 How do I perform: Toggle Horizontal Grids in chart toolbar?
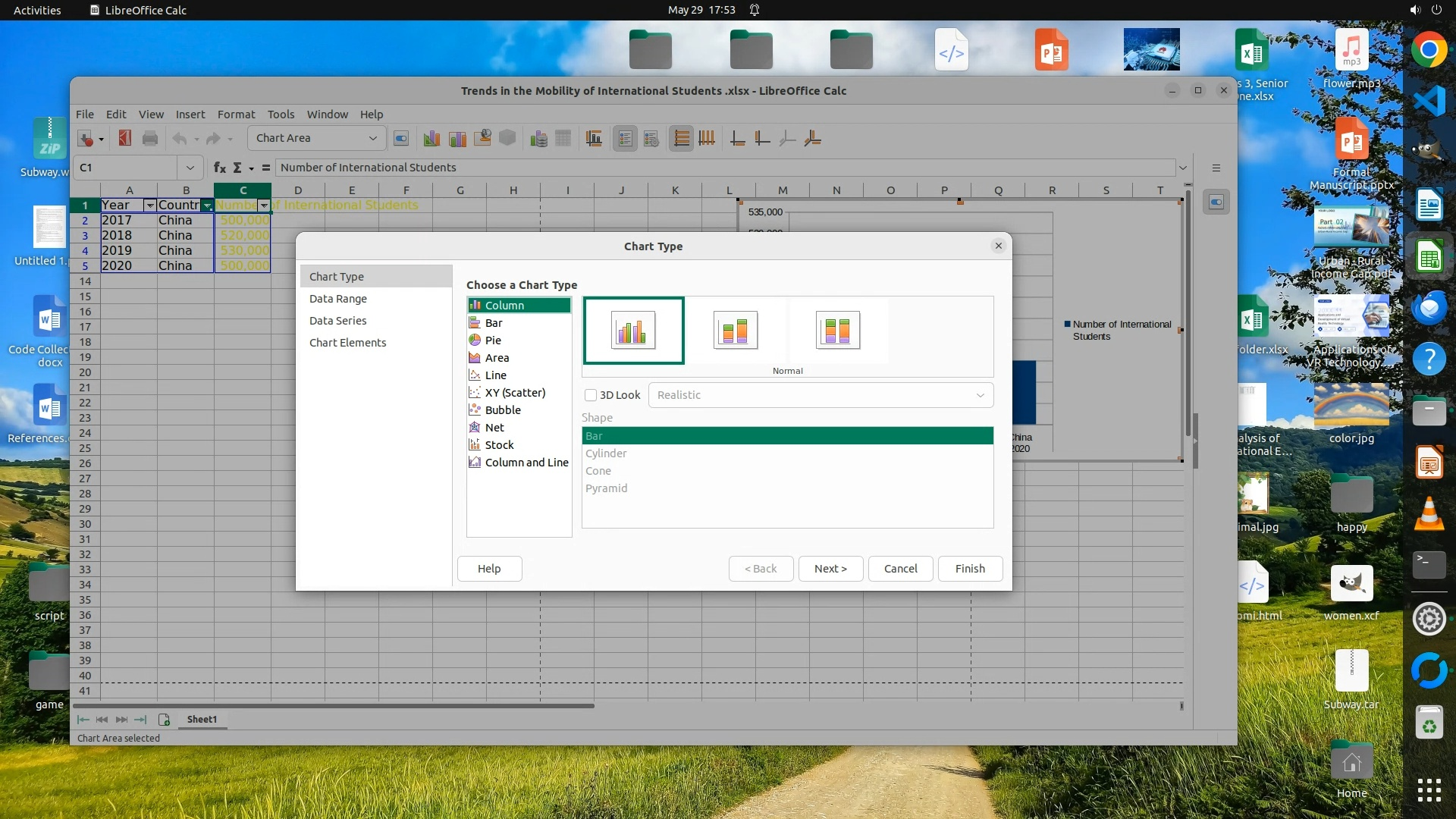click(x=681, y=139)
